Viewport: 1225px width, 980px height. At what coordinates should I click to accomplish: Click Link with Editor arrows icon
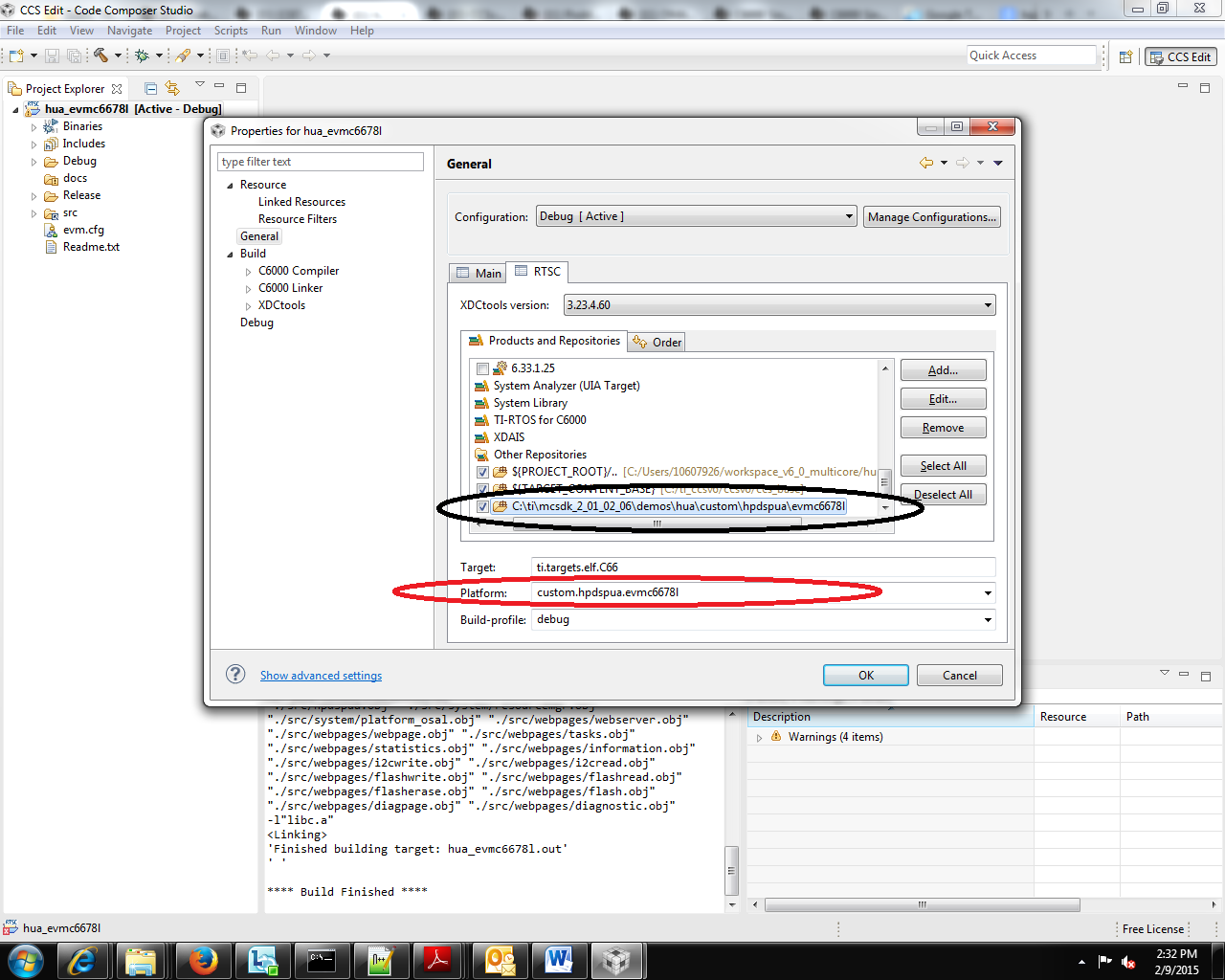tap(172, 88)
